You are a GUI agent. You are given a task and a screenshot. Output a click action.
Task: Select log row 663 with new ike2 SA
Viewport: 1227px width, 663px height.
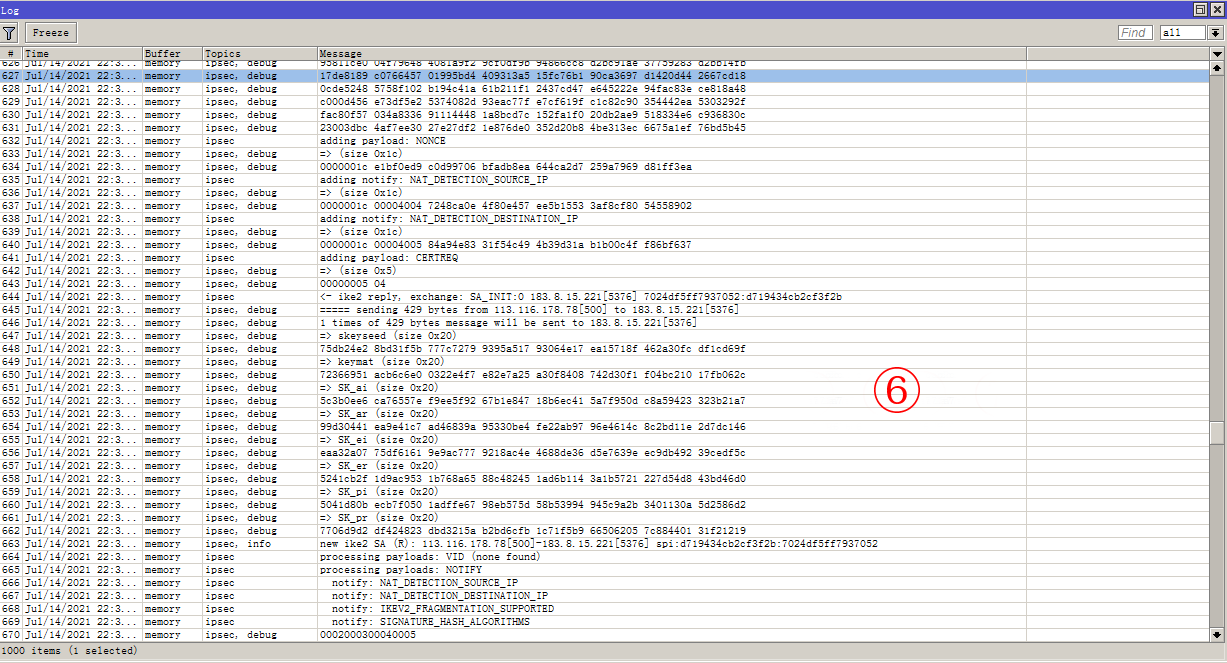tap(400, 543)
